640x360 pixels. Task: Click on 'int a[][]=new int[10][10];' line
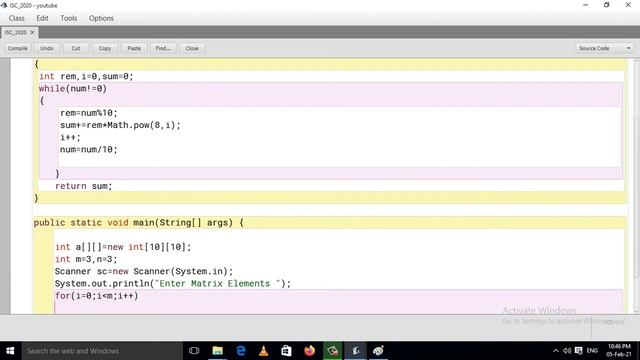tap(123, 247)
